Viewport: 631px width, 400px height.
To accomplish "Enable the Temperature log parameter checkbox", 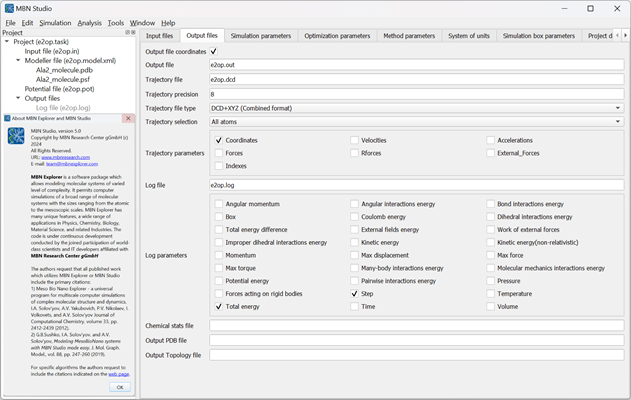I will point(491,294).
